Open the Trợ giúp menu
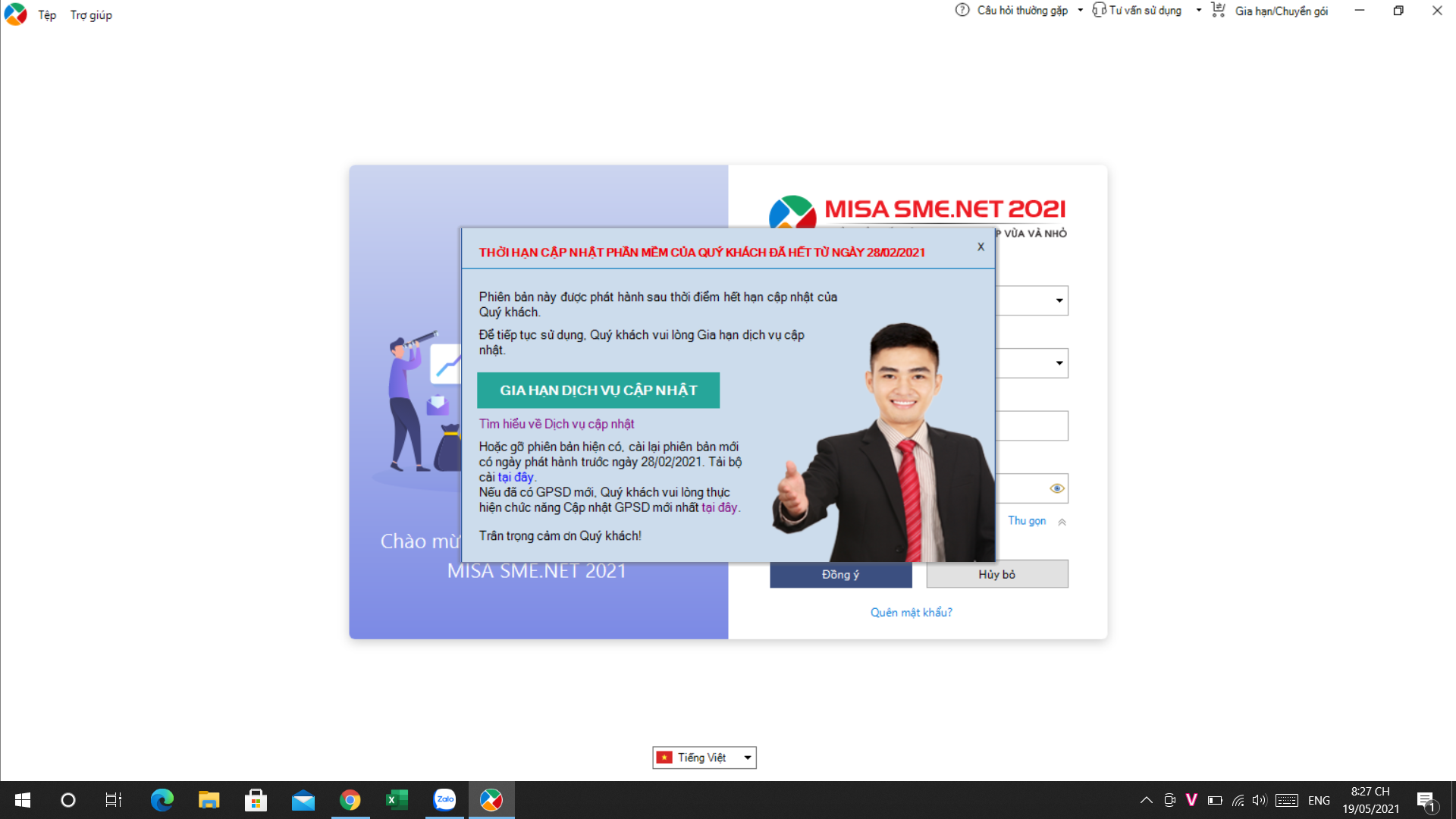 point(91,14)
